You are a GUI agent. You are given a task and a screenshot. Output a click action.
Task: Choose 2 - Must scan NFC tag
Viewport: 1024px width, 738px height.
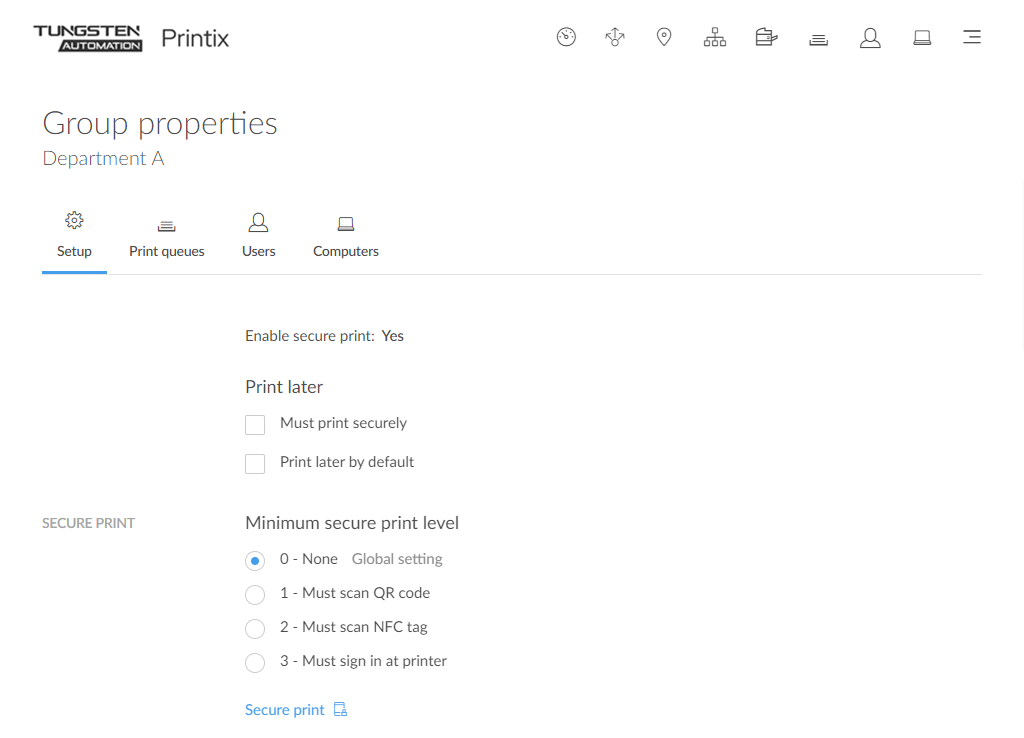pyautogui.click(x=255, y=629)
